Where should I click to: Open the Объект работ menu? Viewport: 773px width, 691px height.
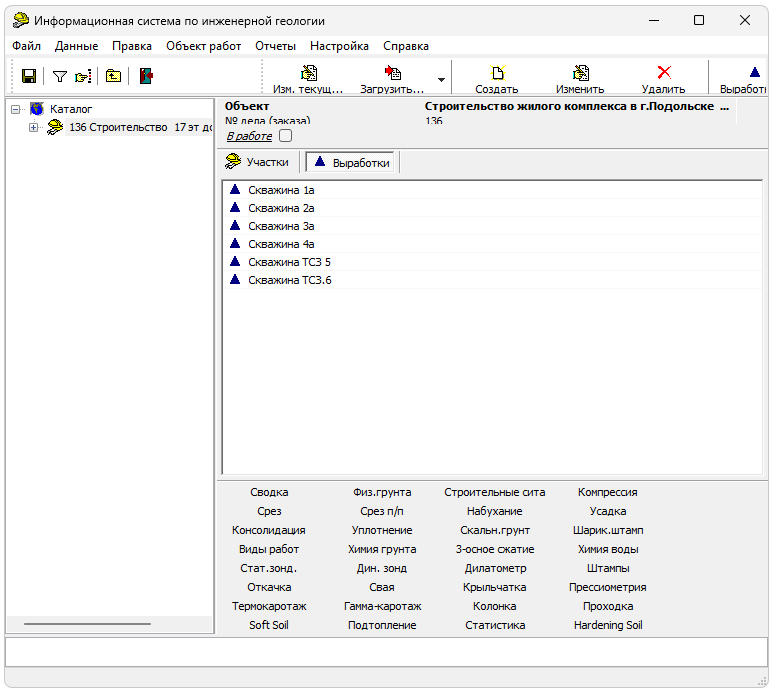204,46
